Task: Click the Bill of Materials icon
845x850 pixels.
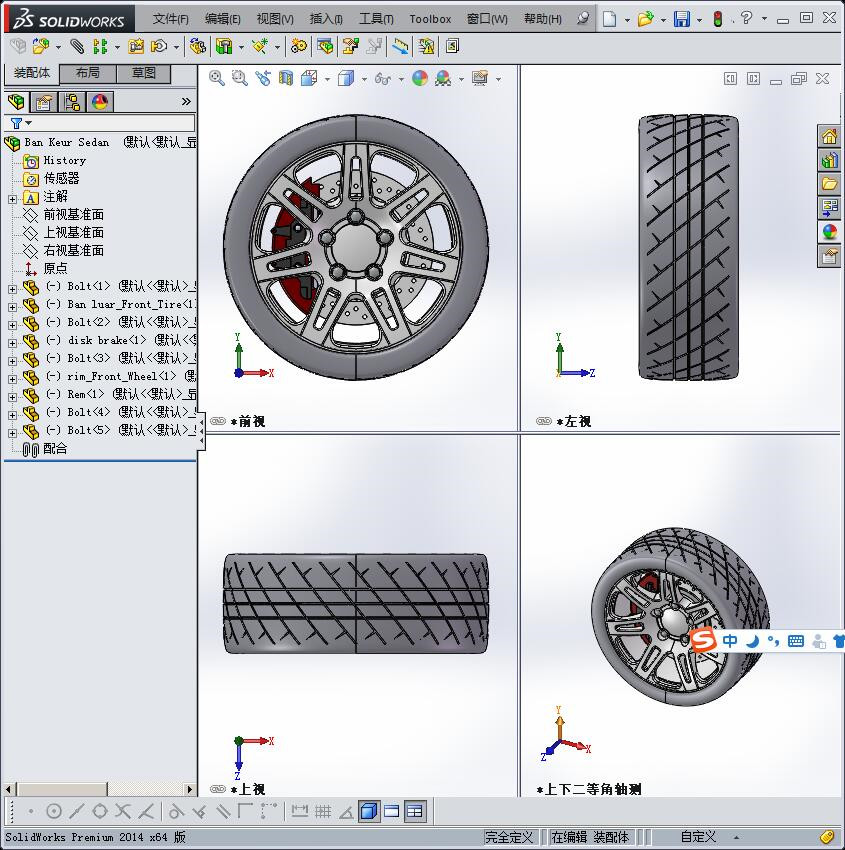Action: click(325, 47)
